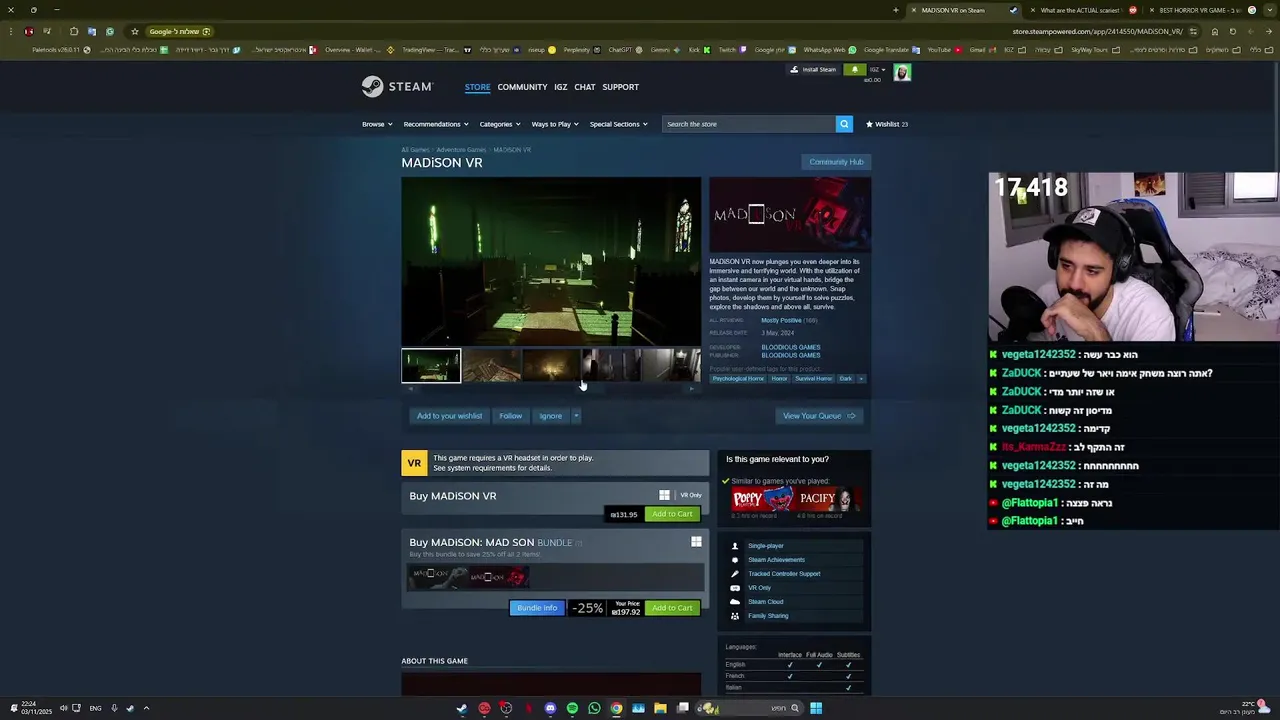Click Windows icon on MAD SON bundle
The width and height of the screenshot is (1280, 720).
coord(696,542)
